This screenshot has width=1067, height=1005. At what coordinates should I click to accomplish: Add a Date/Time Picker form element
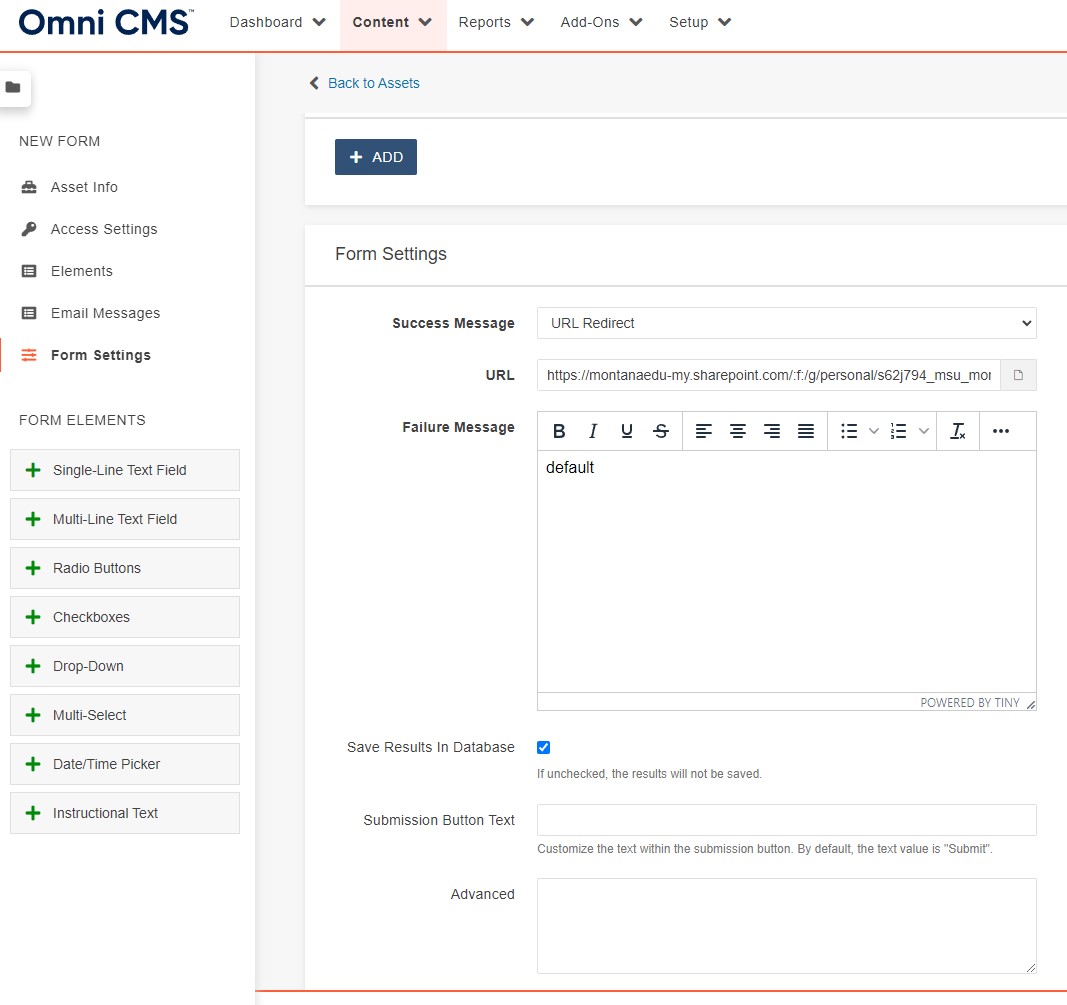(x=125, y=764)
